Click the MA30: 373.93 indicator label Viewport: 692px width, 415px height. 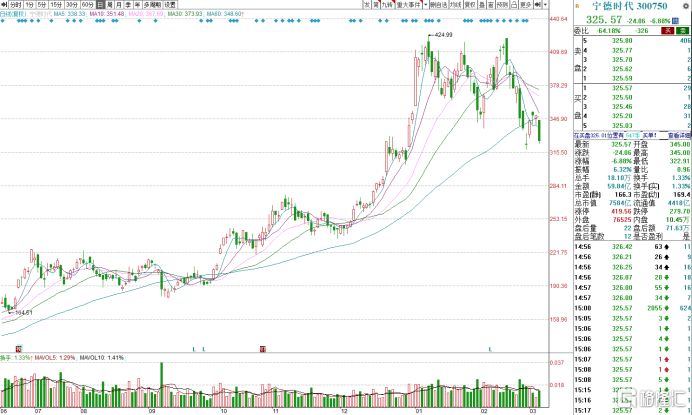tap(185, 14)
